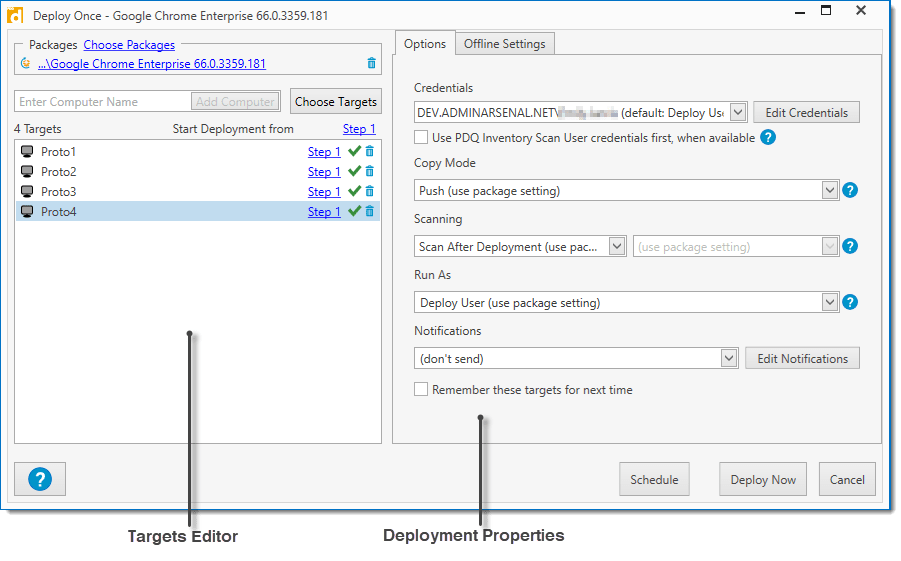The image size is (901, 561).
Task: Select the Proto1 target row
Action: coord(198,152)
